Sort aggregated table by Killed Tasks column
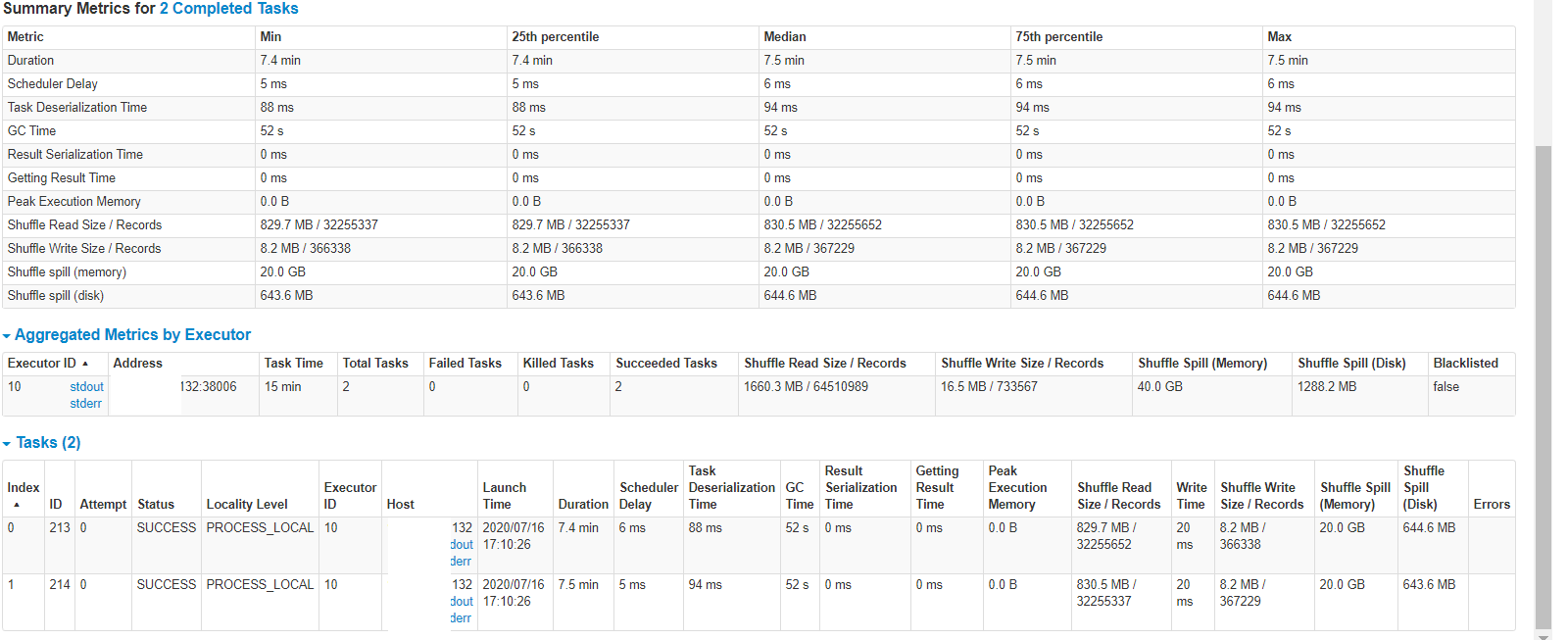Image resolution: width=1568 pixels, height=640 pixels. tap(559, 364)
